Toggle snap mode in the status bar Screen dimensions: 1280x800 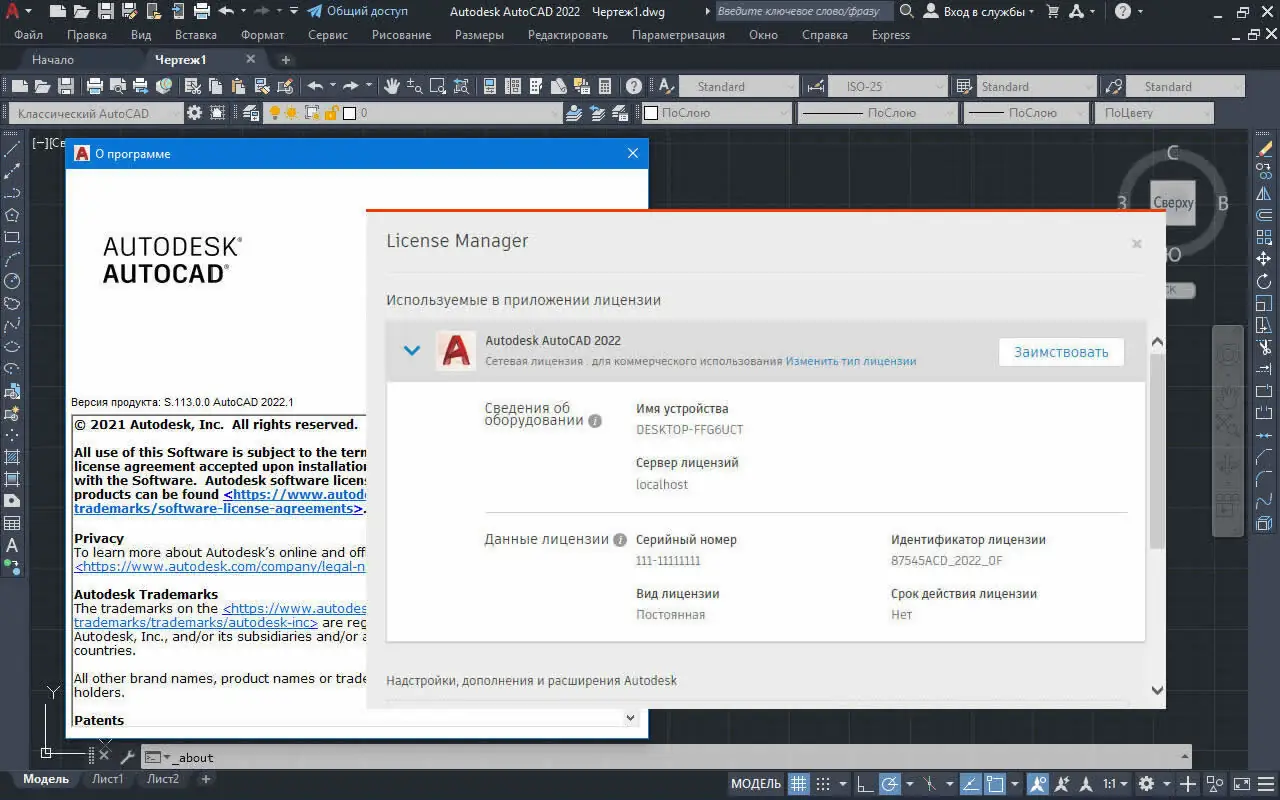(824, 785)
